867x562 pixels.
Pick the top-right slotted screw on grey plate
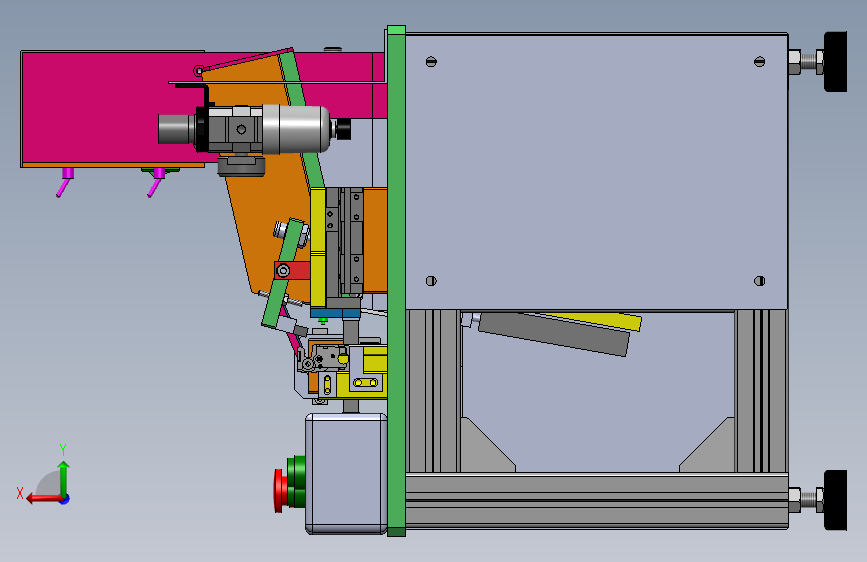(759, 62)
